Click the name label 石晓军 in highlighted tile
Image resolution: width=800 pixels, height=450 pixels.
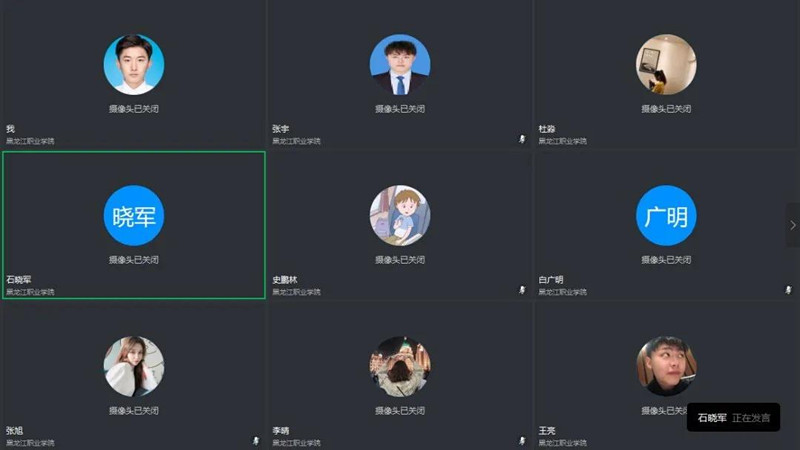point(19,280)
